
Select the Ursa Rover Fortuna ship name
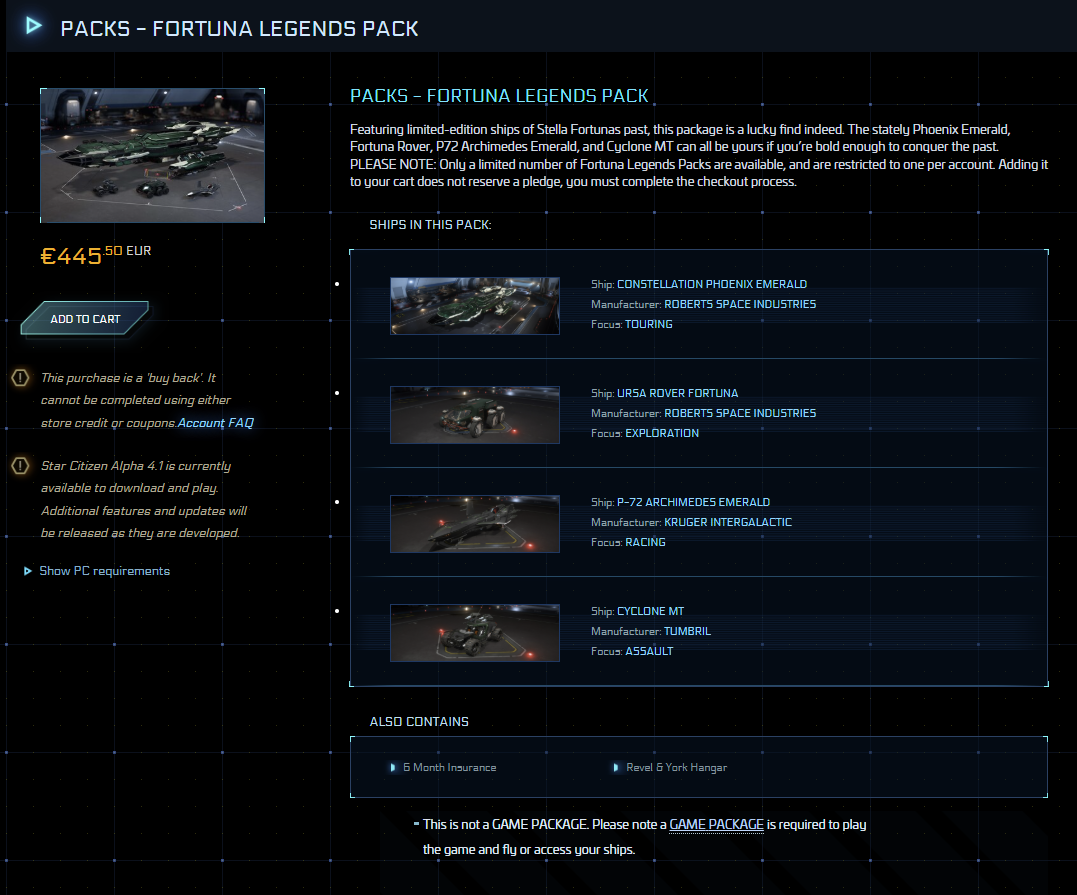677,393
